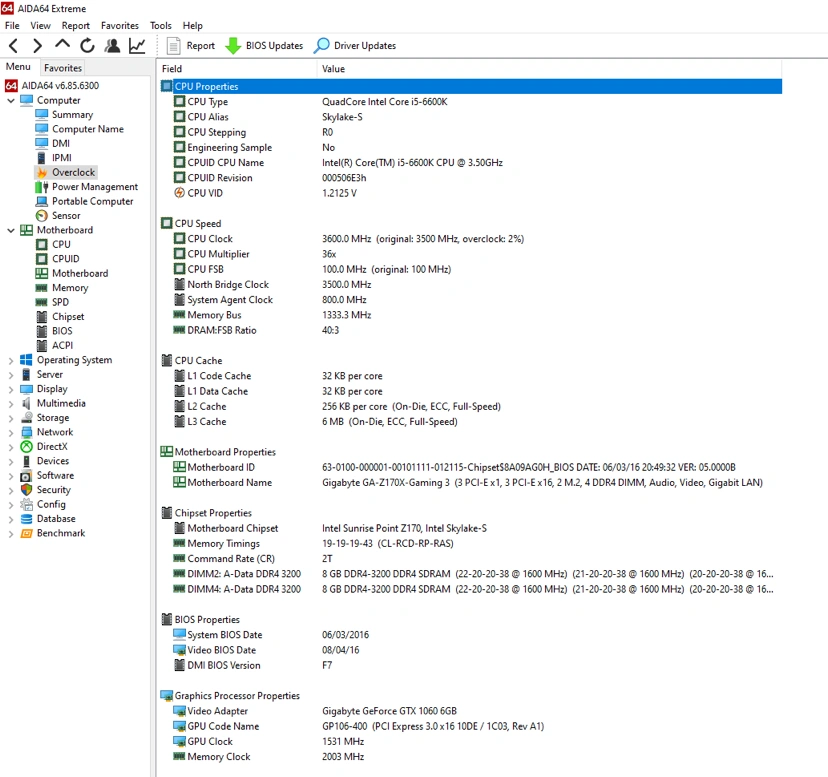Go up one level with the up arrow icon
The height and width of the screenshot is (777, 828).
tap(62, 44)
